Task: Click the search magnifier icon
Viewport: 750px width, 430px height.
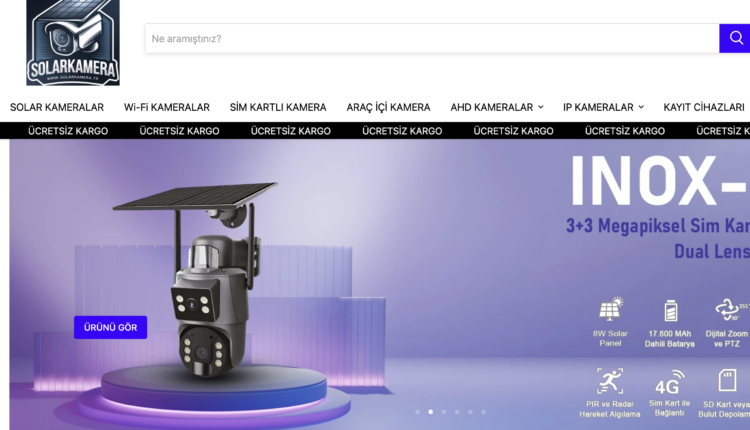Action: click(x=735, y=39)
